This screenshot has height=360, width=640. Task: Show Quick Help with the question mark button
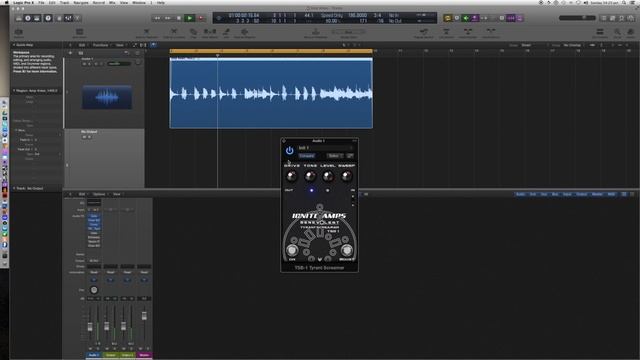coord(48,18)
